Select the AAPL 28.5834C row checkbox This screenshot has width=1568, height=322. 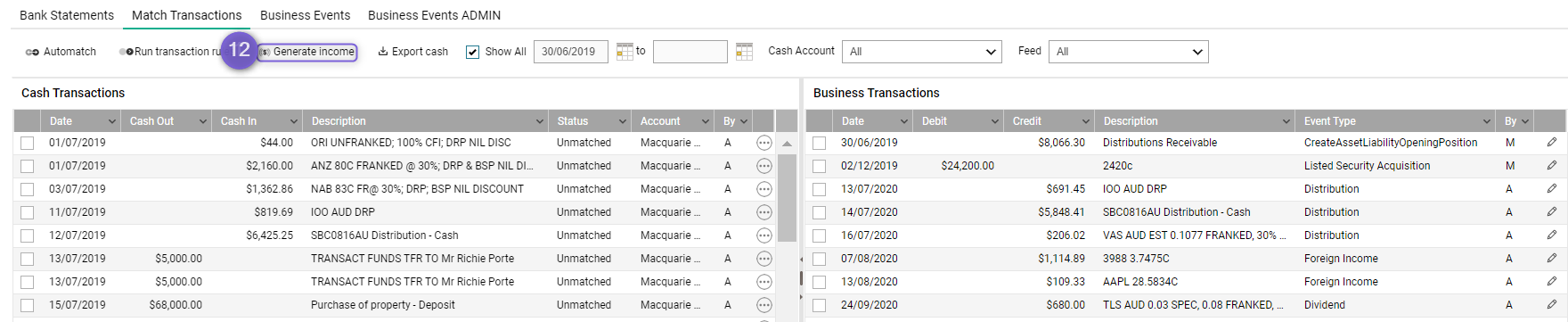819,282
